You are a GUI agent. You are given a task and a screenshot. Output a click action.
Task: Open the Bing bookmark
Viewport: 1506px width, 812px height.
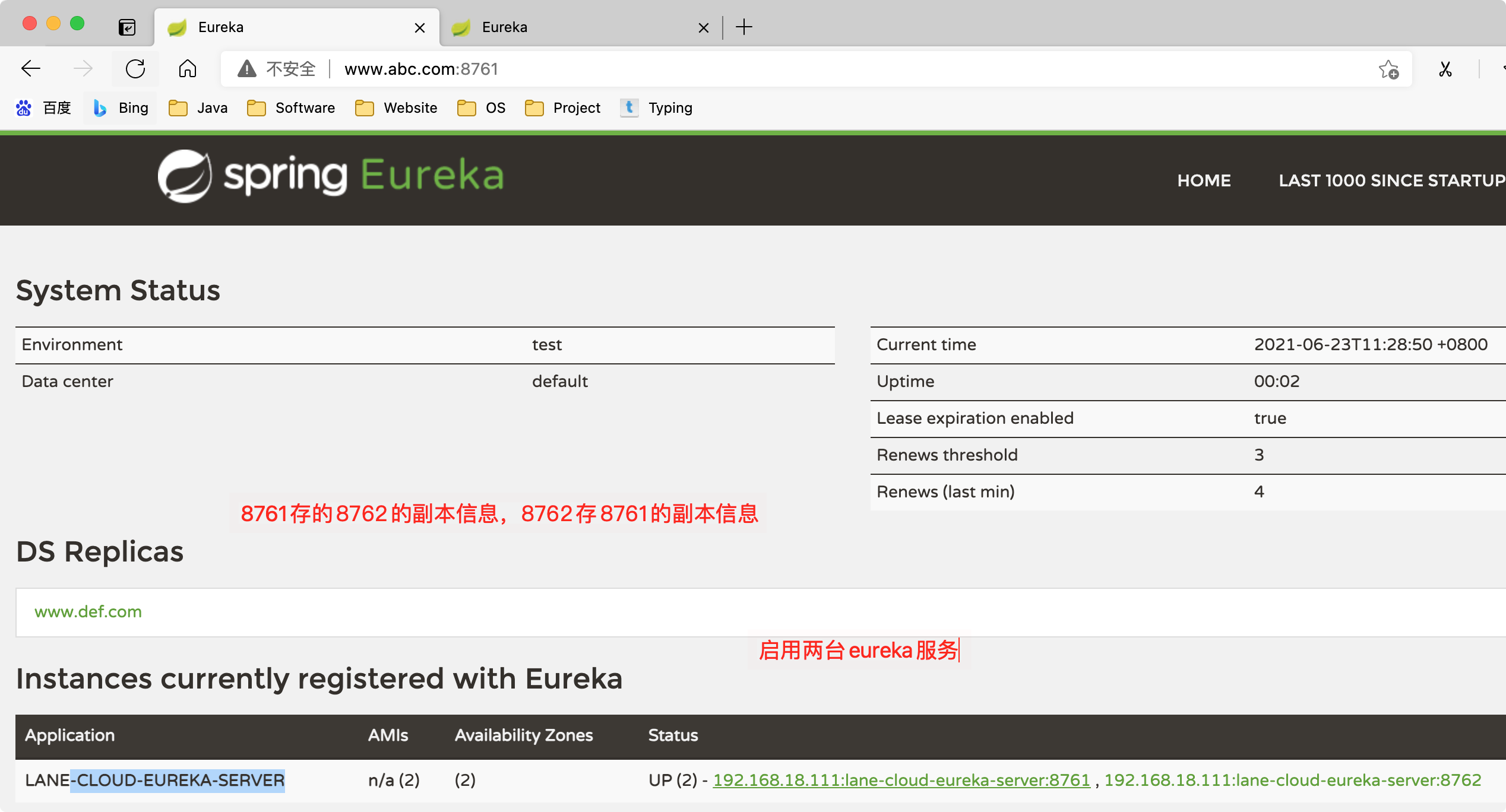click(x=122, y=107)
